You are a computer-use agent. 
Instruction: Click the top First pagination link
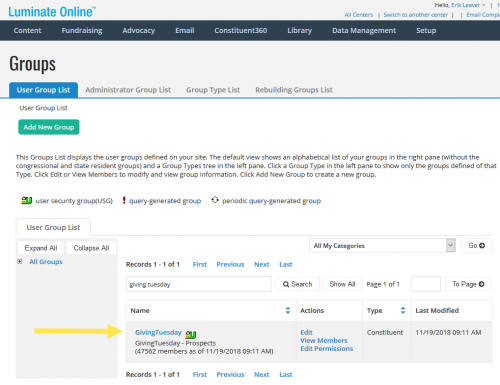coord(200,264)
